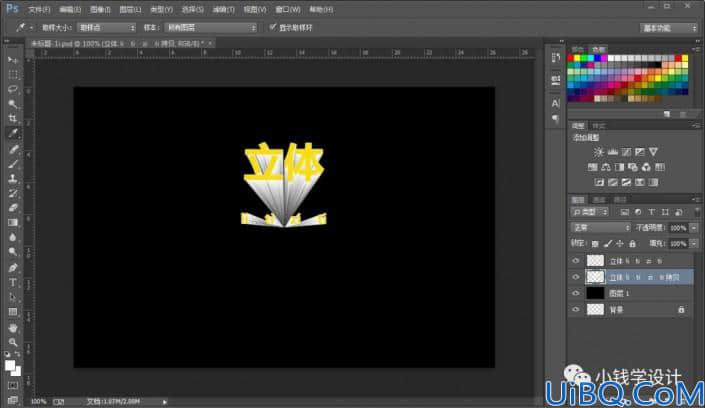The image size is (705, 408).
Task: Select the Brush tool
Action: (x=13, y=164)
